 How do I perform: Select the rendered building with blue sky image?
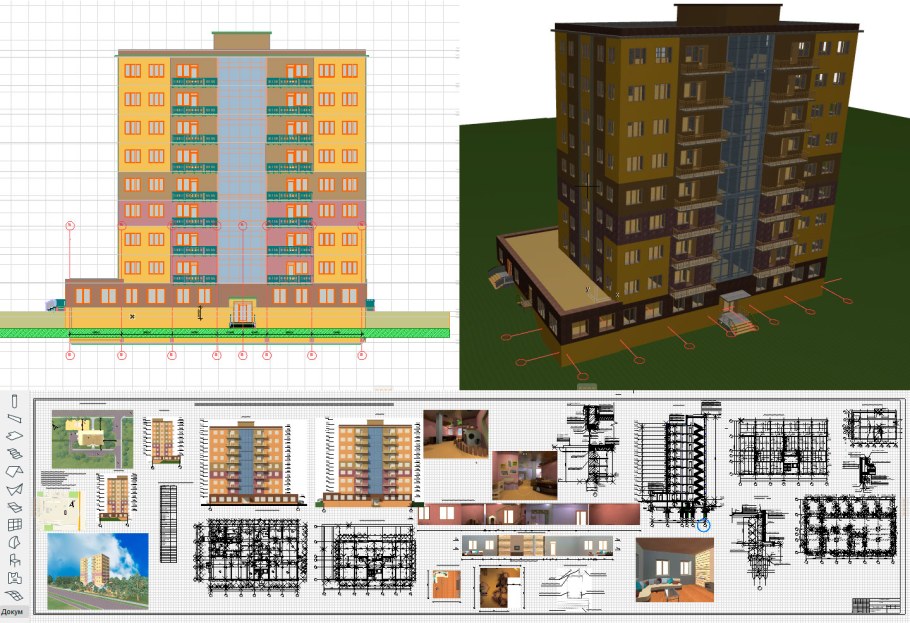(98, 570)
